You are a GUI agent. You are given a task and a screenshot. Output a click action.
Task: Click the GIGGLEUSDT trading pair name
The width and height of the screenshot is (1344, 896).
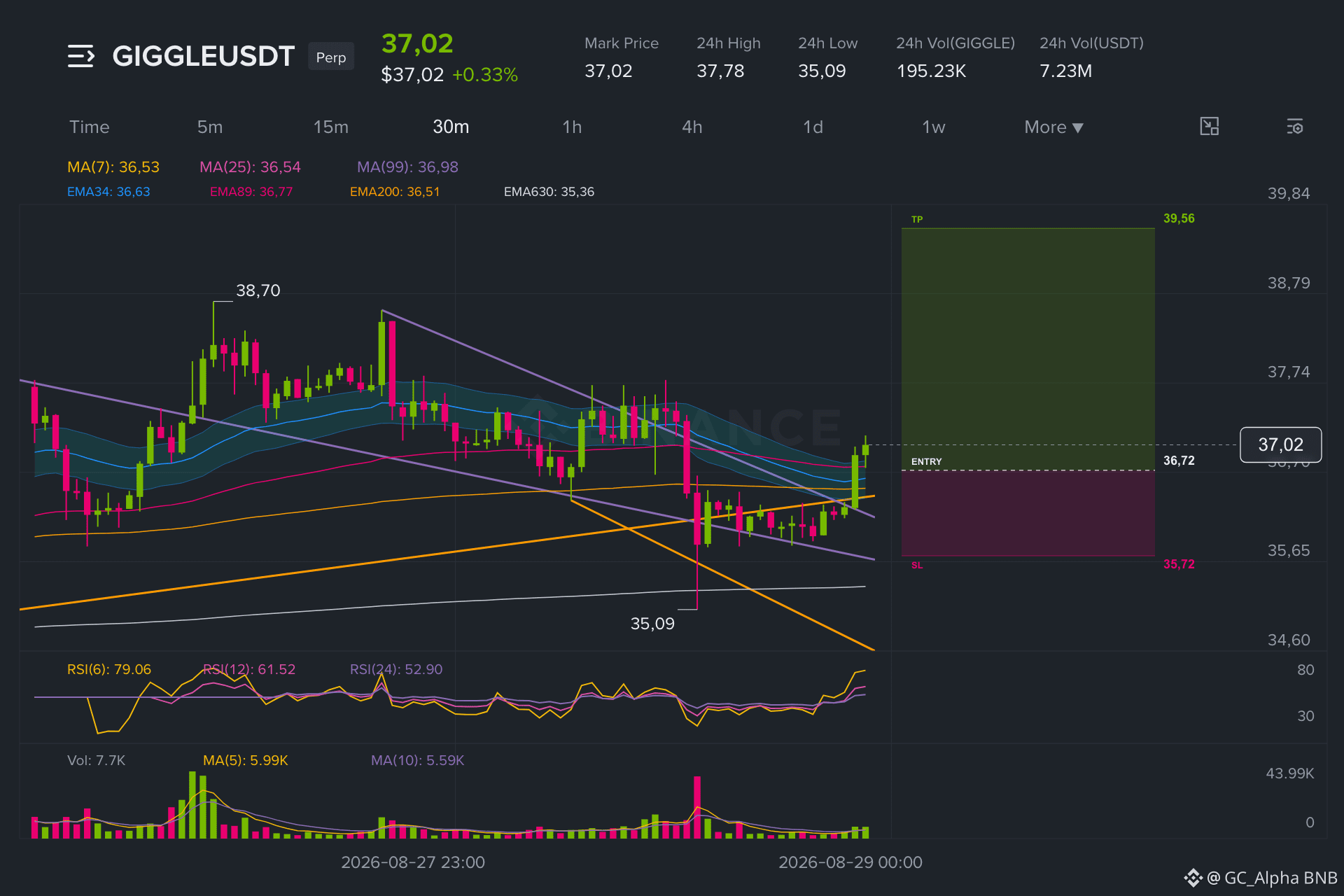204,56
